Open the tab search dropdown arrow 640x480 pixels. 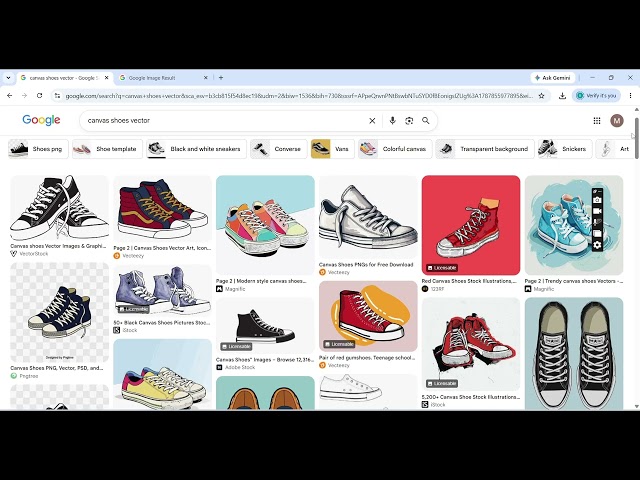[x=8, y=78]
